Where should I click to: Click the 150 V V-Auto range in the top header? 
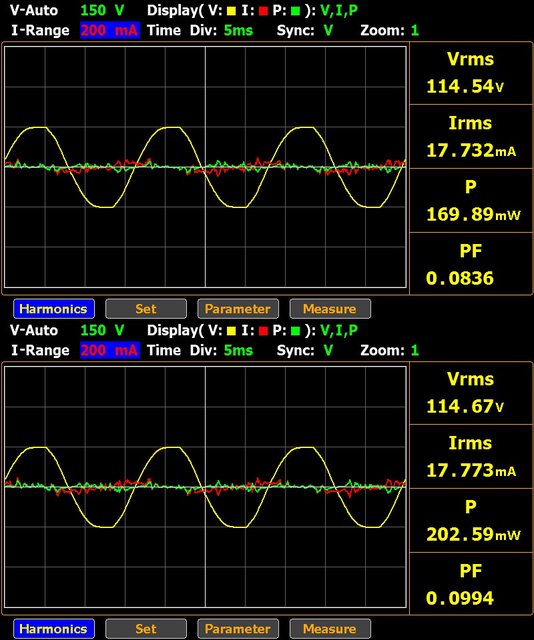[x=102, y=11]
